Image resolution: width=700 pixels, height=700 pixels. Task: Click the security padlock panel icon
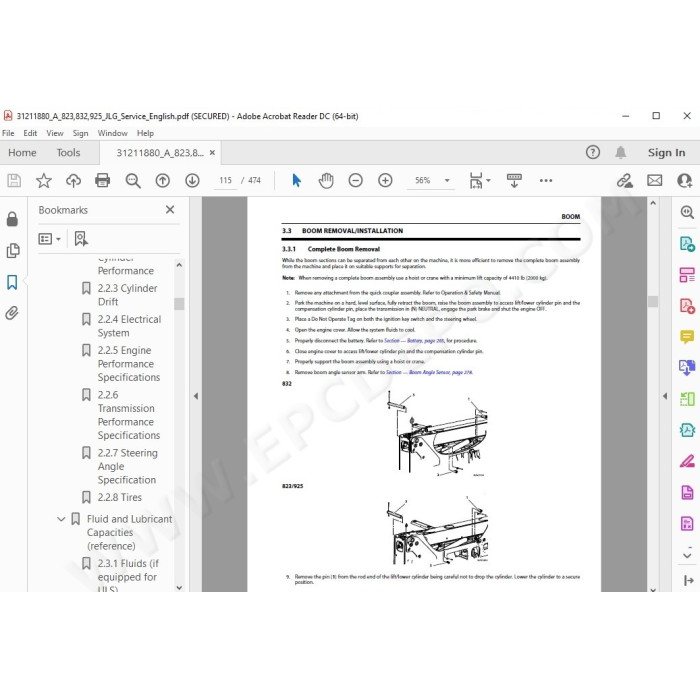coord(12,219)
